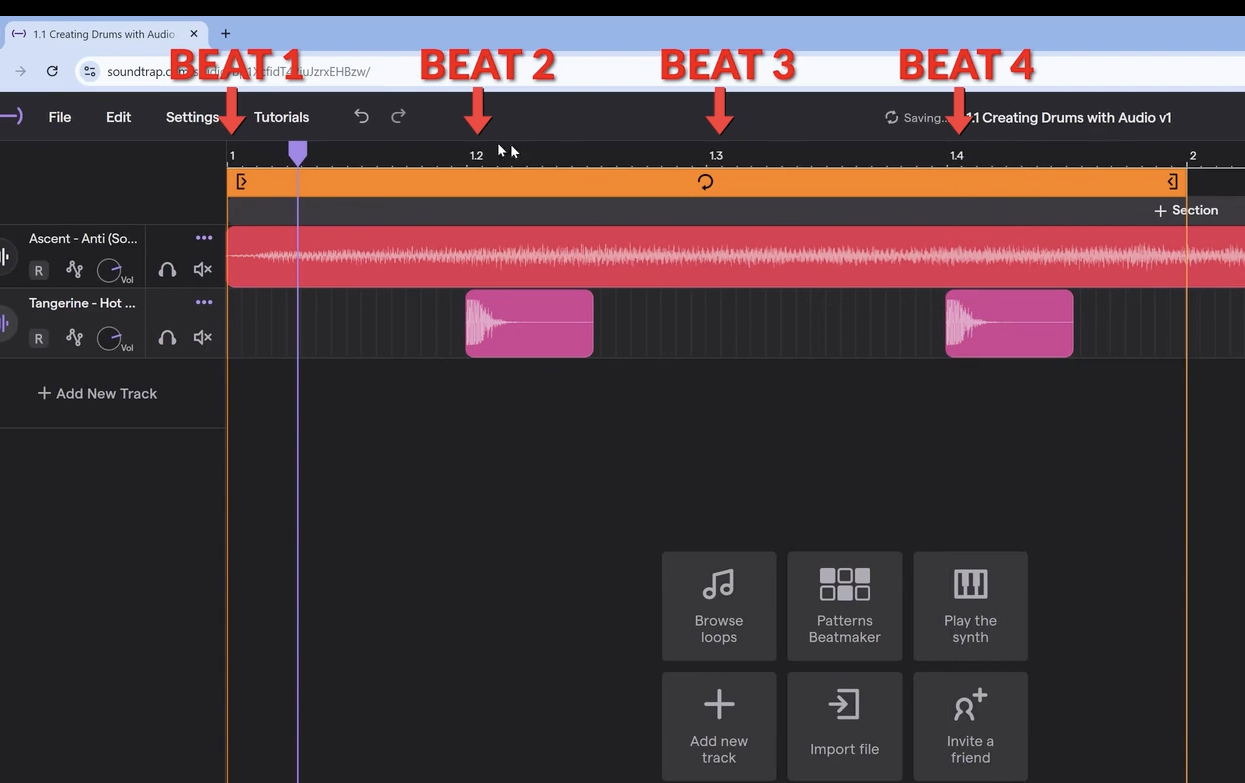
Task: Click the Ascent - Anti track name
Action: 83,239
